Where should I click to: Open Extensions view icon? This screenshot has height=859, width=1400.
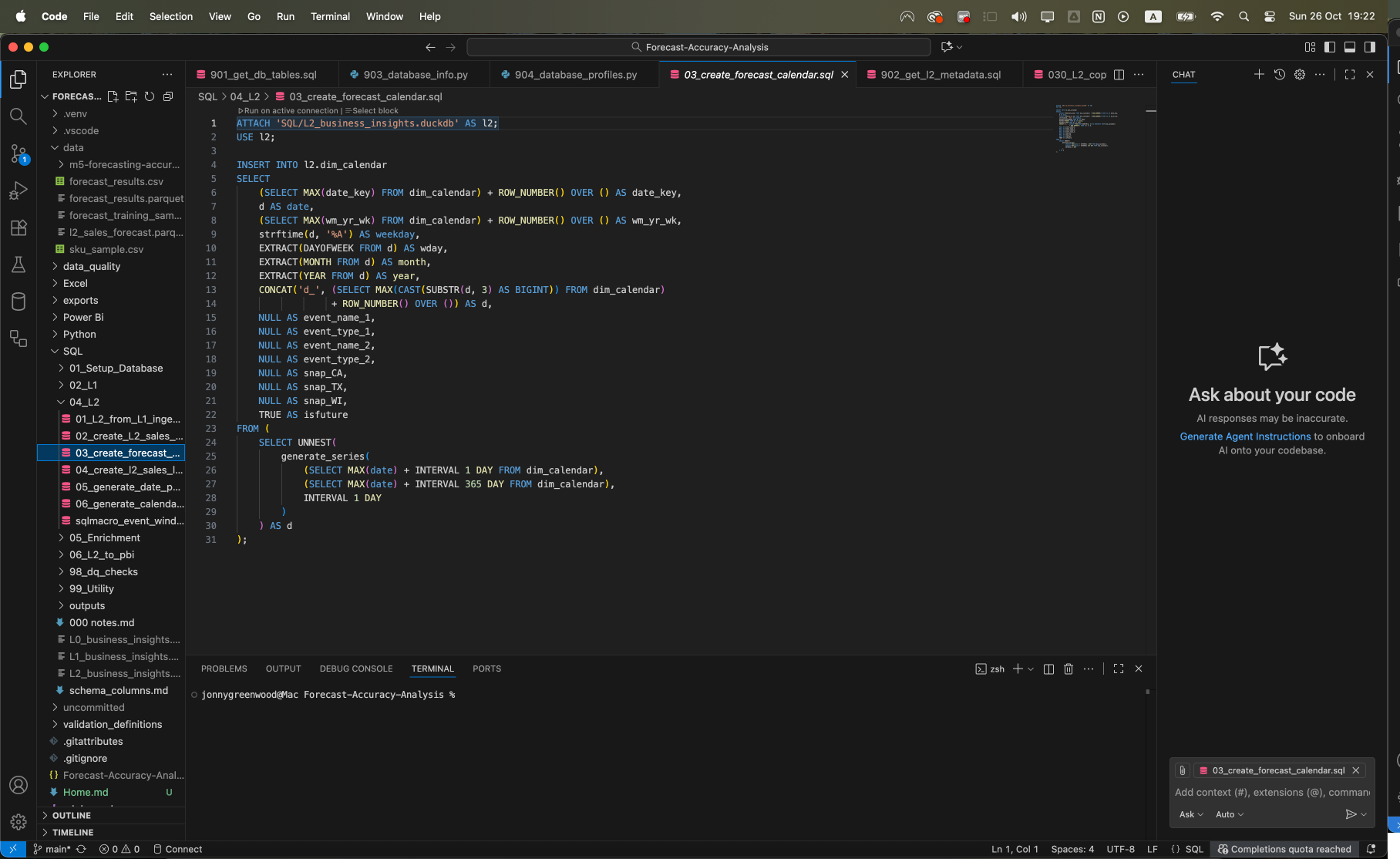19,227
